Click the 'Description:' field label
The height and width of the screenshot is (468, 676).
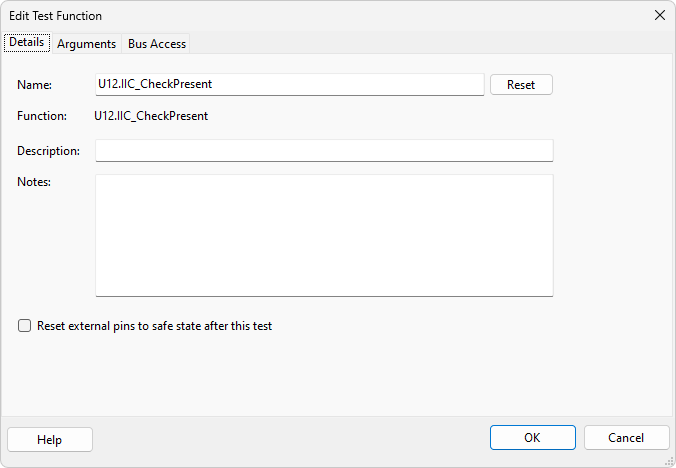pyautogui.click(x=48, y=151)
